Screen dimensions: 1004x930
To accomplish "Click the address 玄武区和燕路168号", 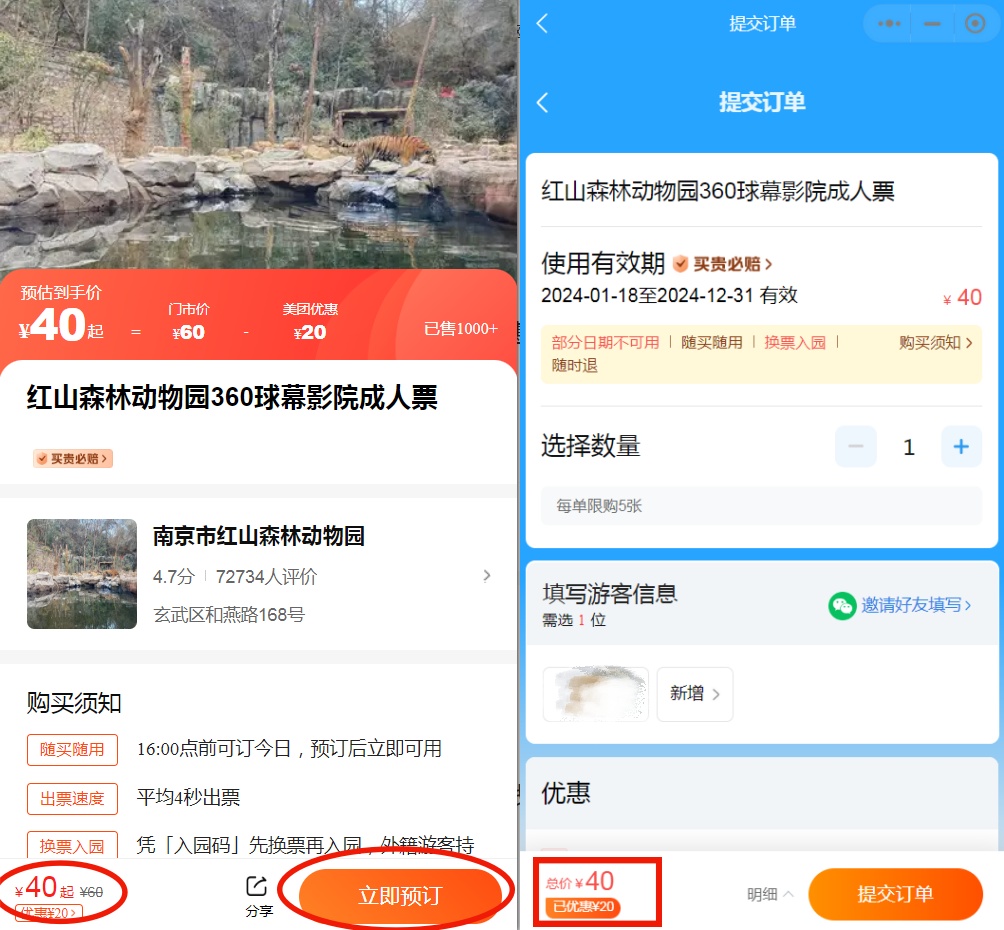I will 229,615.
